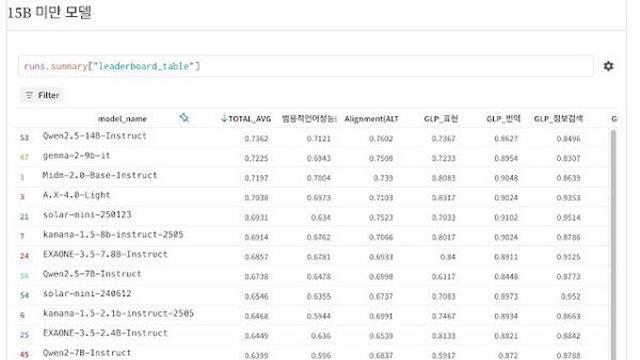640x360 pixels.
Task: Click the Qwen2.5-14B-Instruct model row
Action: coord(312,138)
